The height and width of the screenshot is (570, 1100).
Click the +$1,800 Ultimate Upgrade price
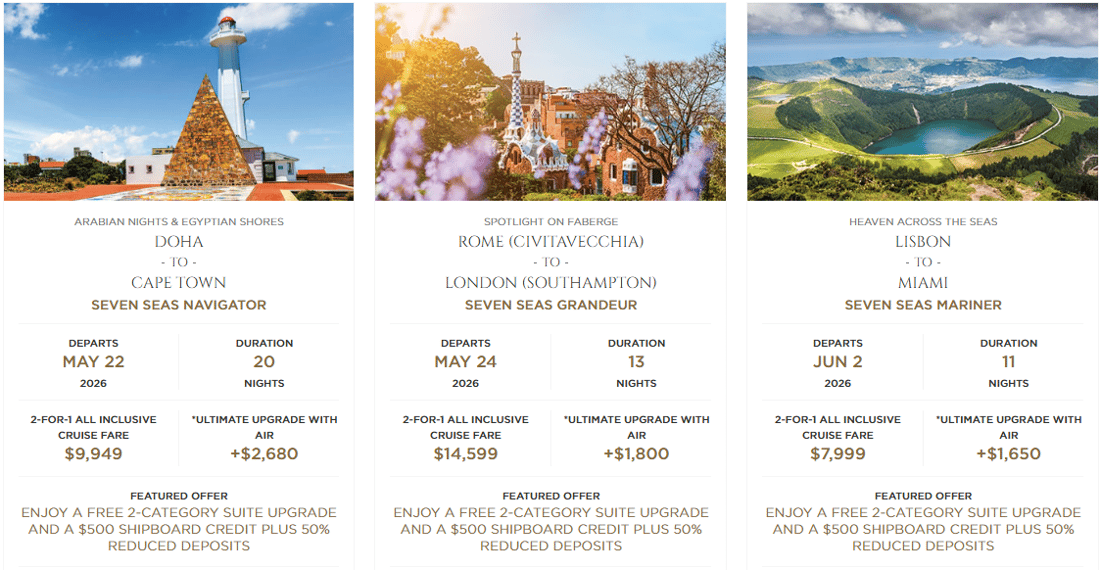(636, 454)
